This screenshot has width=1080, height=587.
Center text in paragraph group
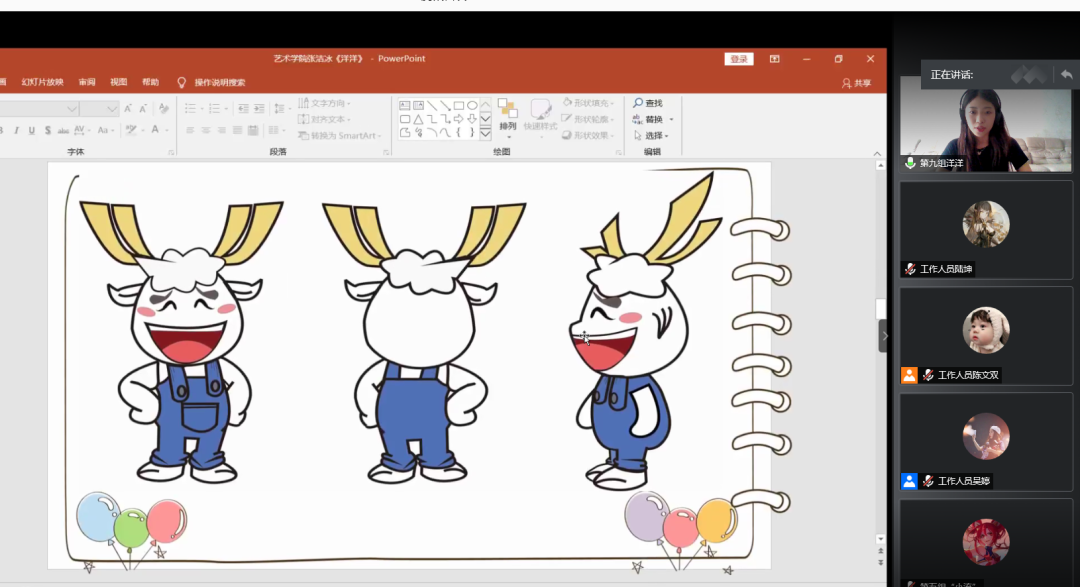pos(206,130)
